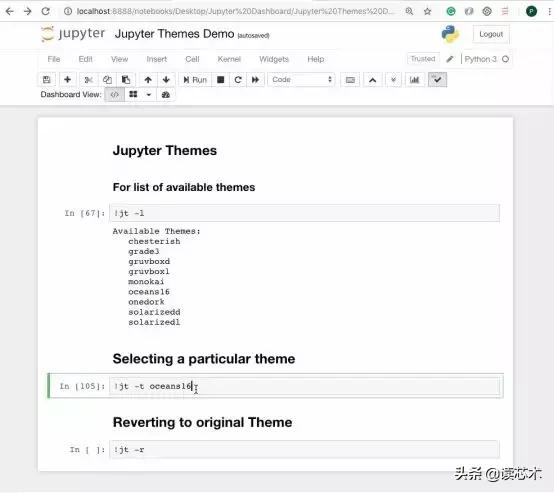Screen dimensions: 554x493
Task: Open the Code cell type dropdown
Action: [x=301, y=80]
